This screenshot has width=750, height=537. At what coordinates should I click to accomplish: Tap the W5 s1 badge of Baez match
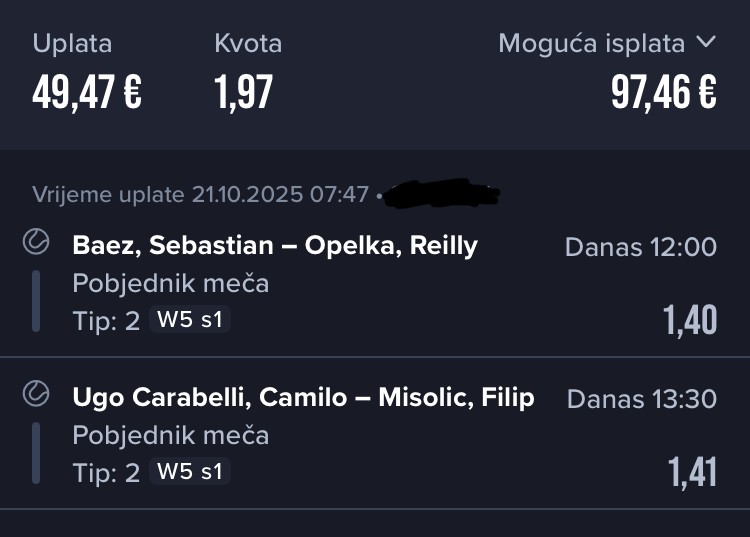coord(190,320)
